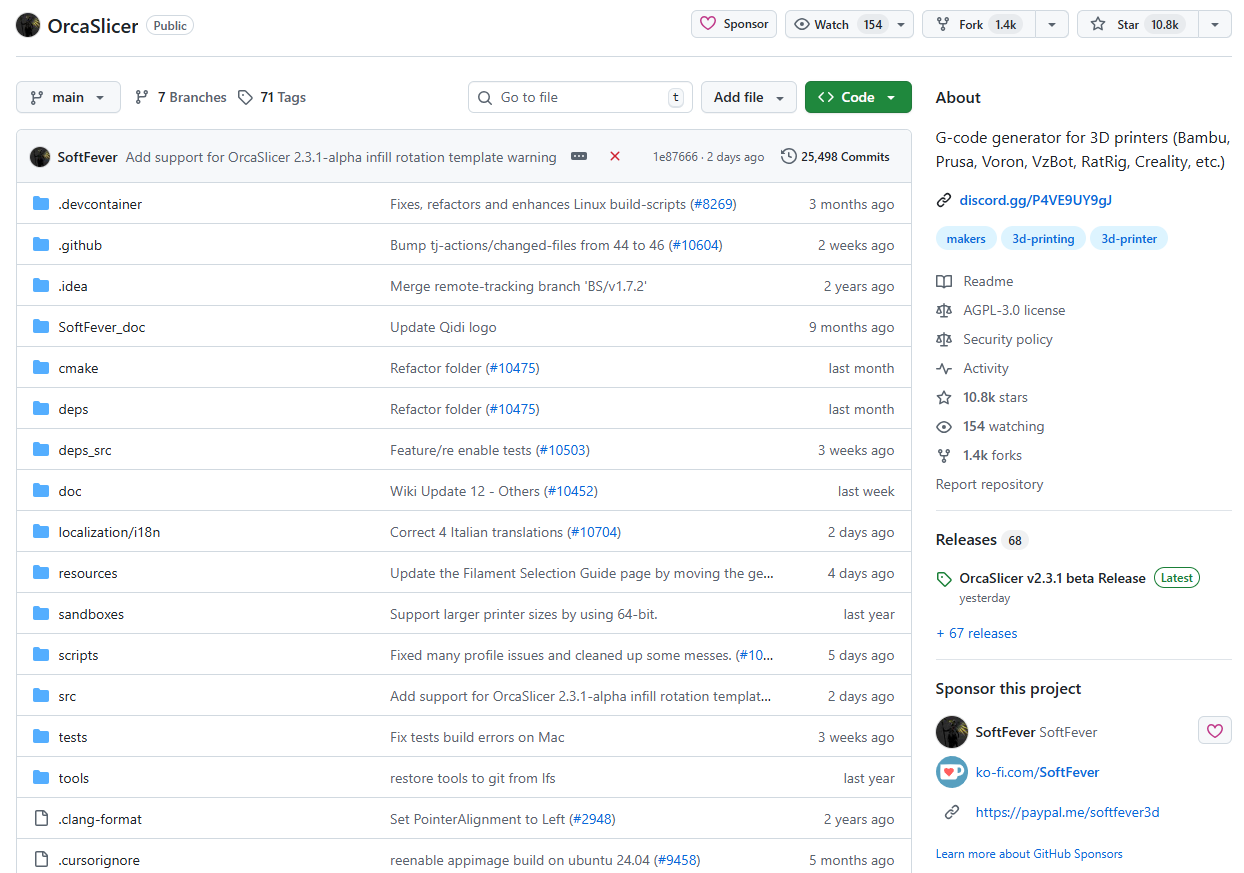Click Report repository link
This screenshot has height=873, width=1244.
pos(989,484)
